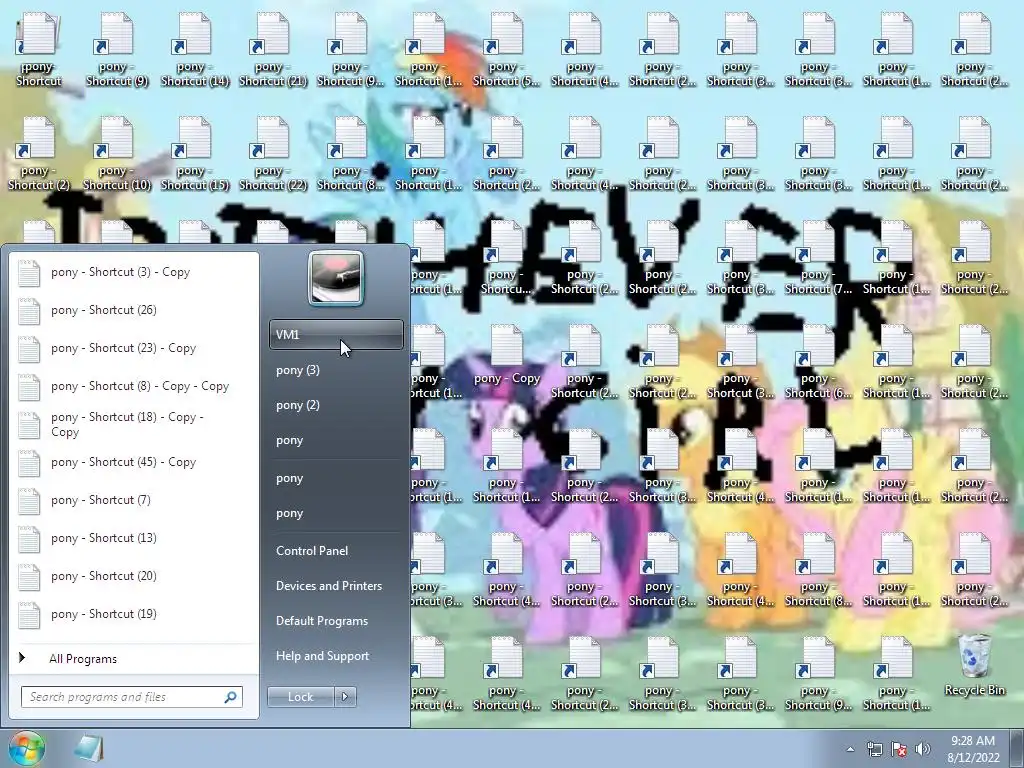Launch pony - Shortcut (7) from Start list
Image resolution: width=1024 pixels, height=768 pixels.
point(134,500)
